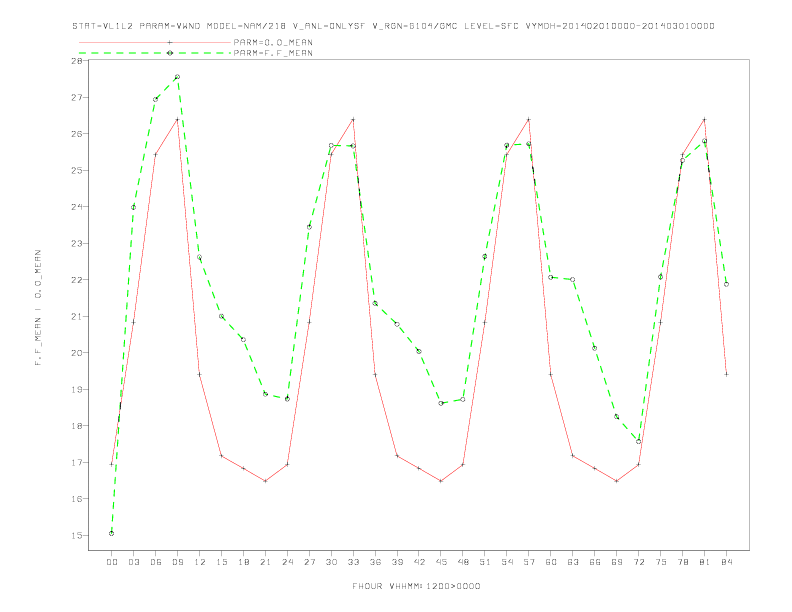Click x-axis tick label 84
792x612 pixels.
(726, 562)
